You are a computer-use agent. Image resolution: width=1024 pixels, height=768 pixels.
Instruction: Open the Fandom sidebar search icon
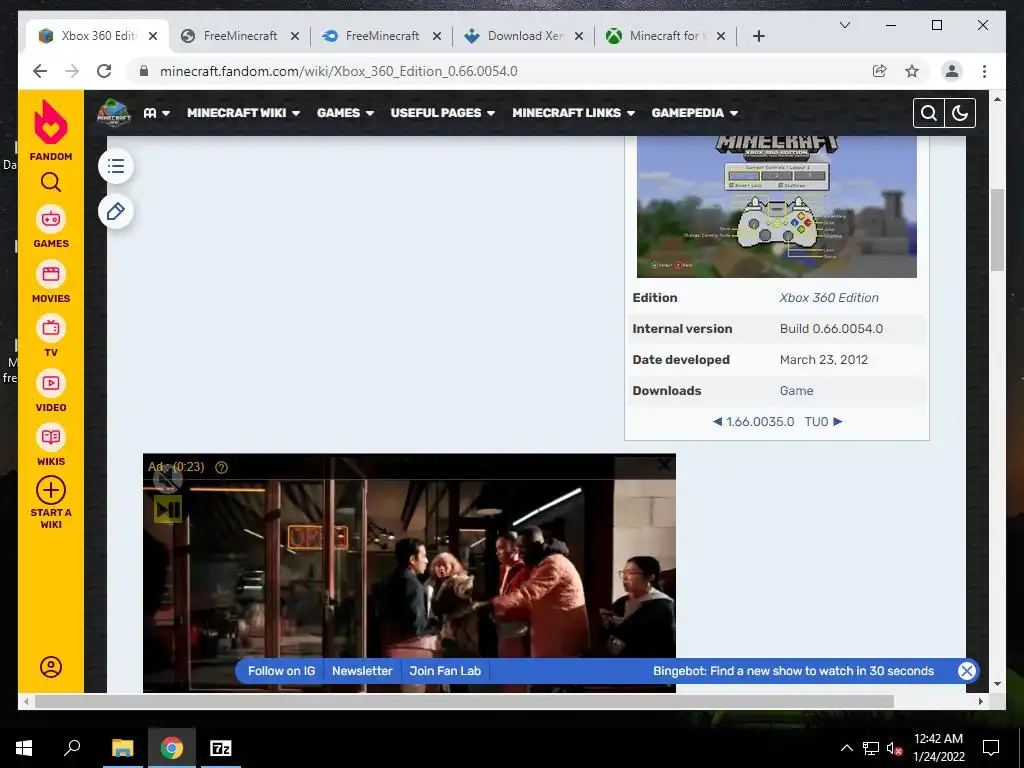51,182
